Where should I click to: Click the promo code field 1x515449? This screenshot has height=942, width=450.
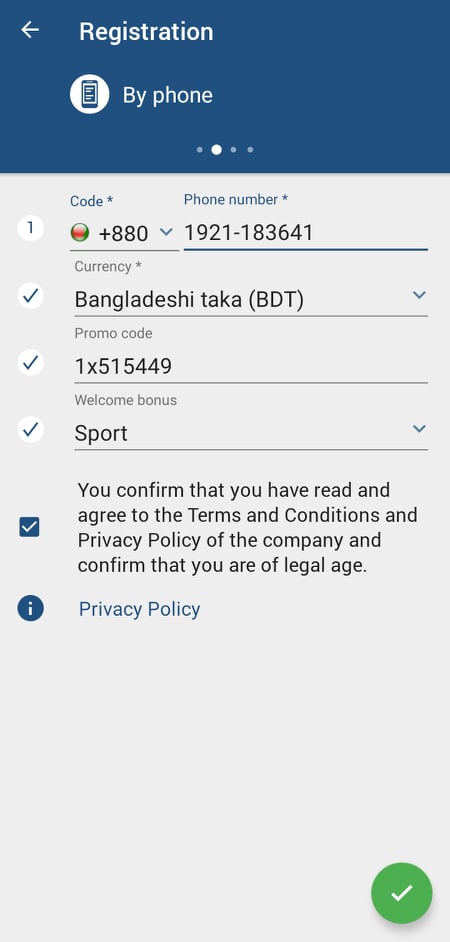[x=251, y=366]
